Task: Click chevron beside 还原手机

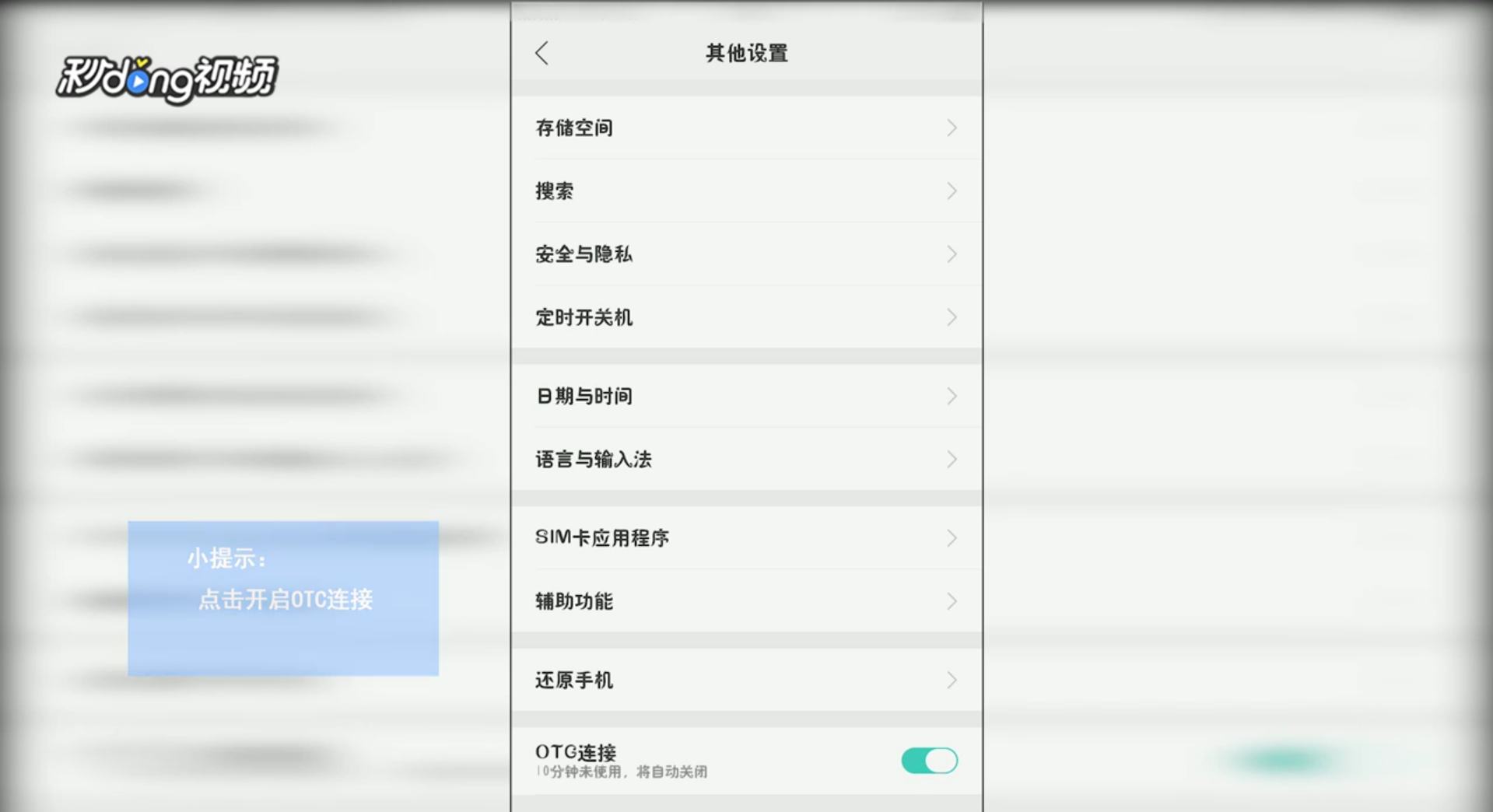Action: [952, 680]
